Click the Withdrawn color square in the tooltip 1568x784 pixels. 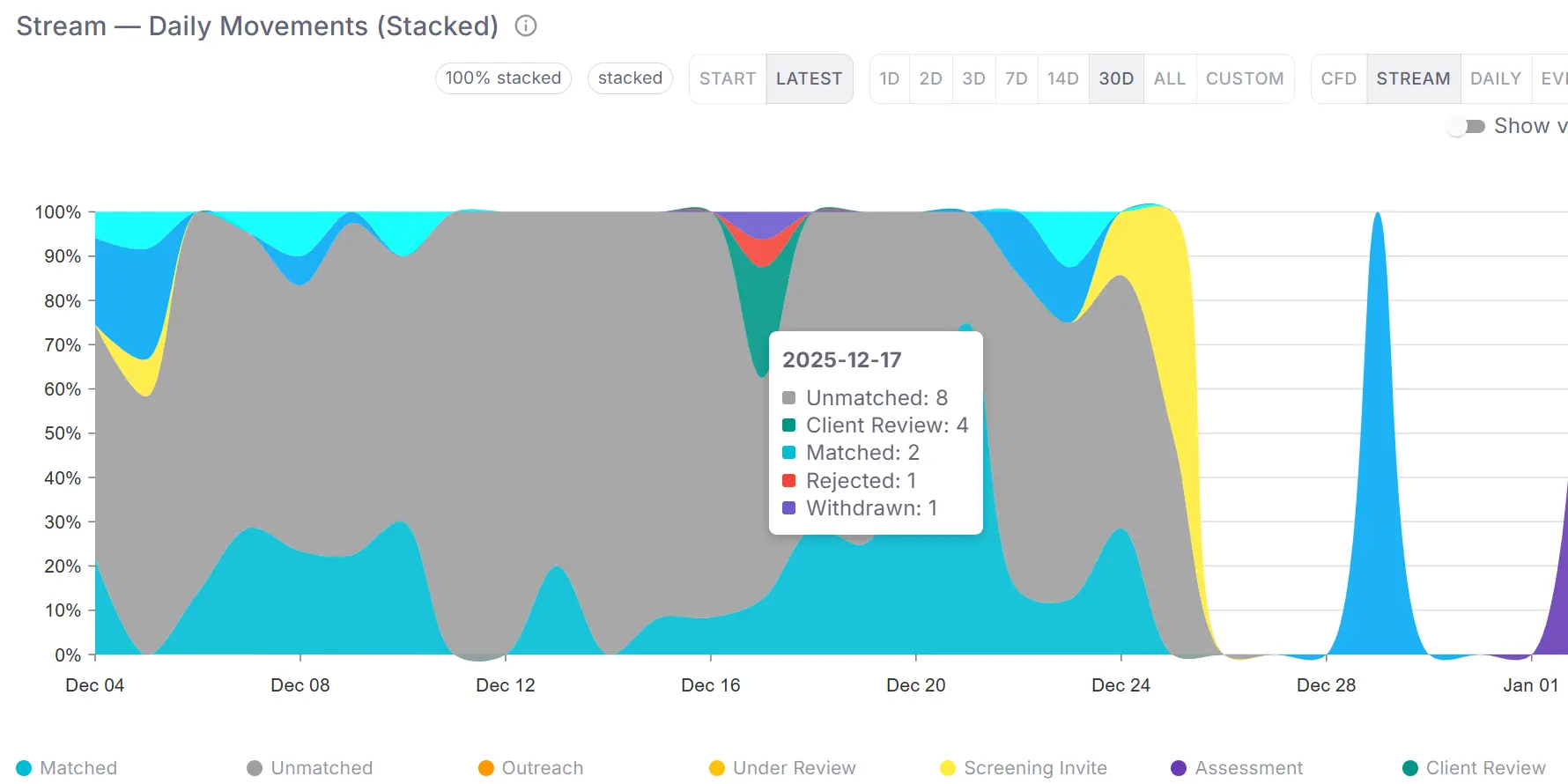click(790, 507)
